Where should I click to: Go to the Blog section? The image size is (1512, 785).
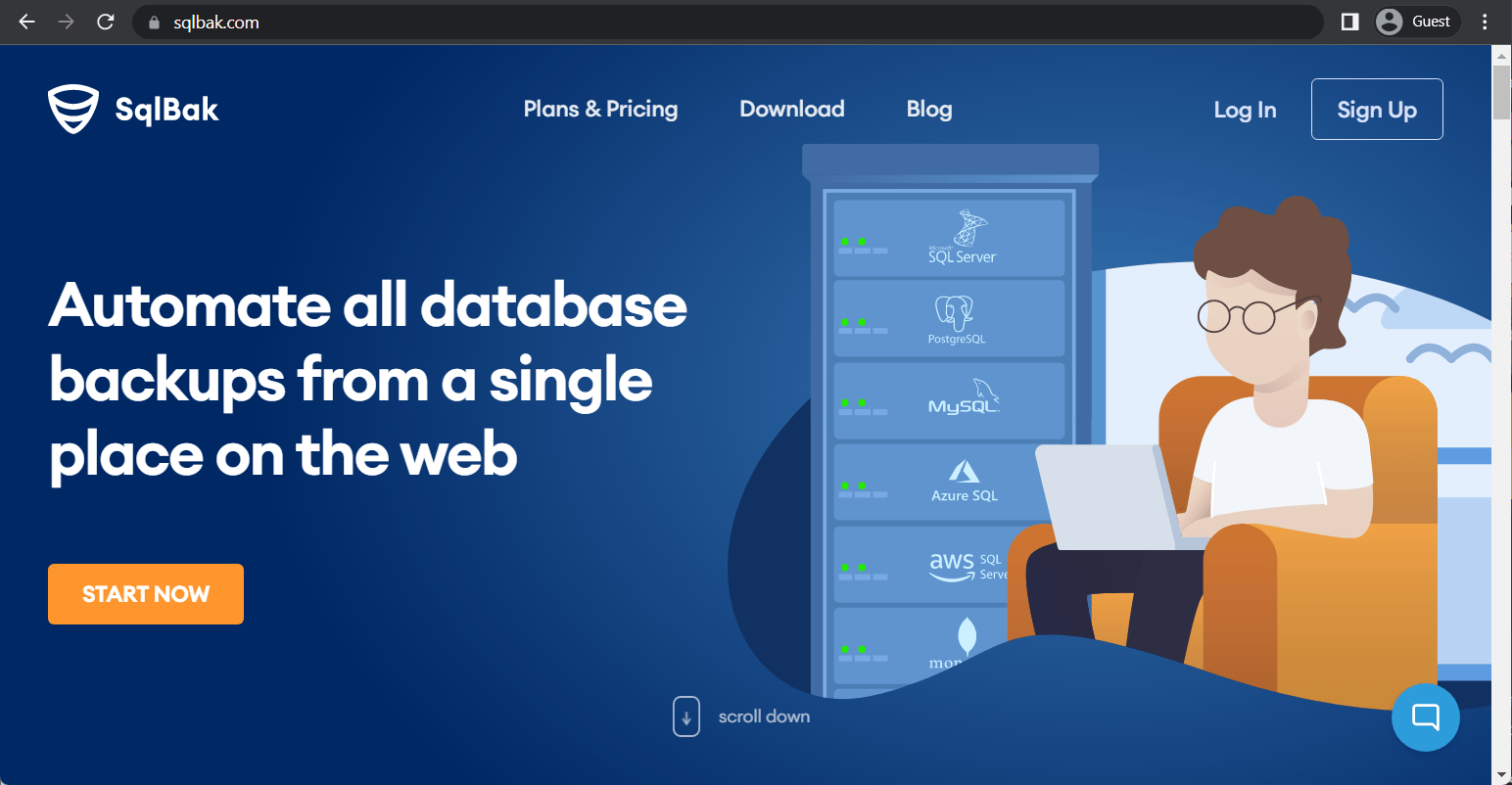928,109
